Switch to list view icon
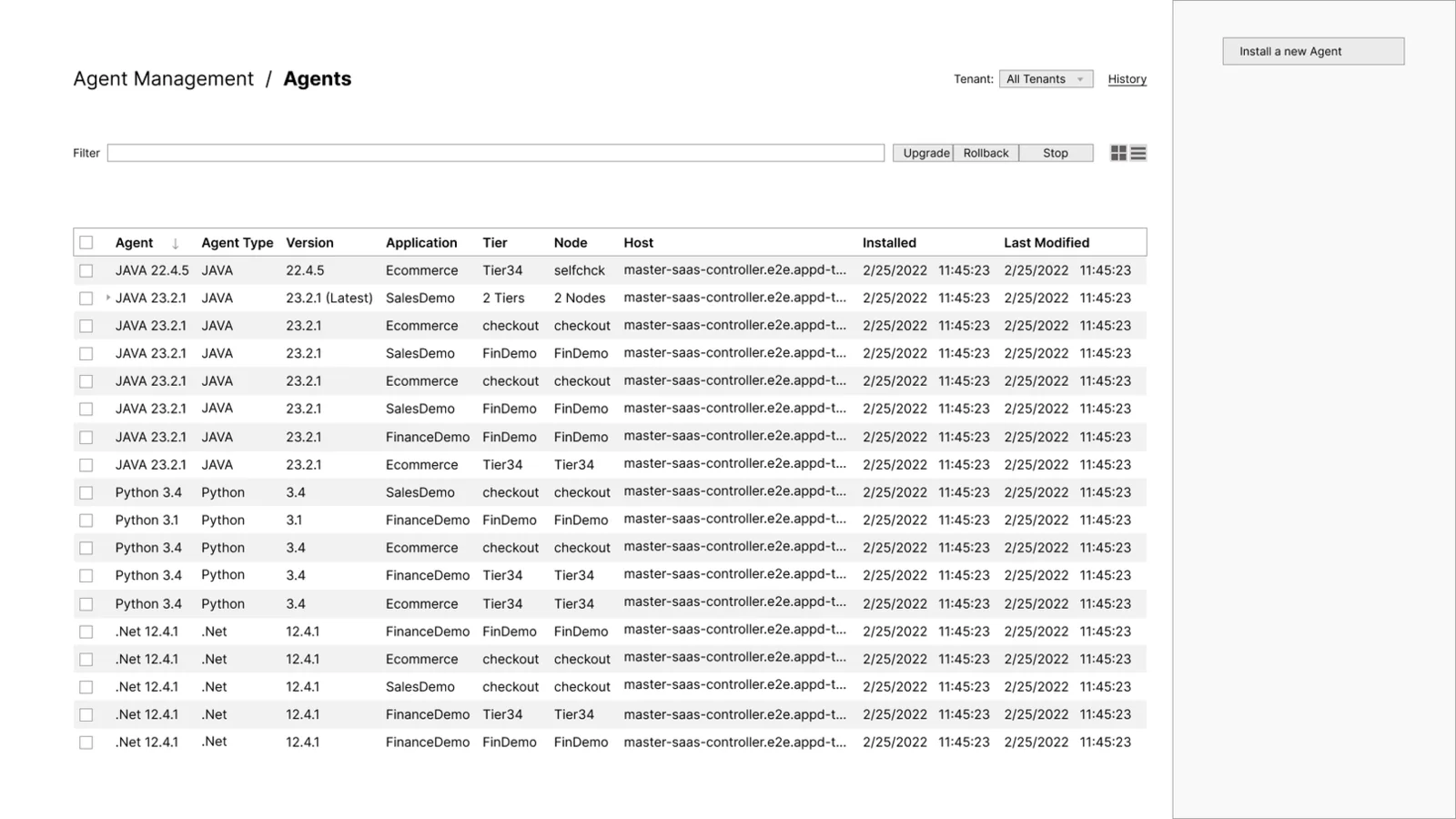This screenshot has width=1456, height=819. pos(1138,153)
